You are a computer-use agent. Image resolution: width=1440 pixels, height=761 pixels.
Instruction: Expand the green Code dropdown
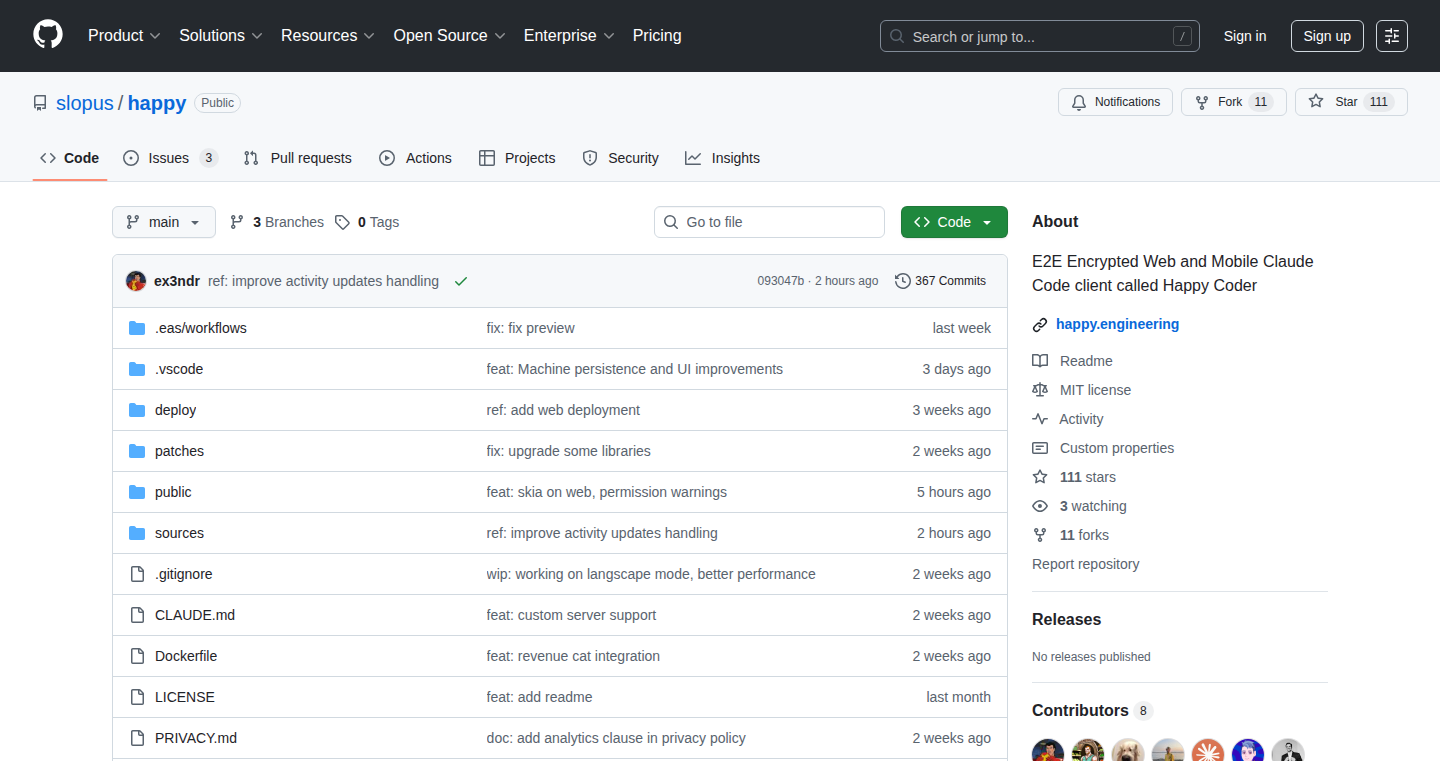pos(954,222)
